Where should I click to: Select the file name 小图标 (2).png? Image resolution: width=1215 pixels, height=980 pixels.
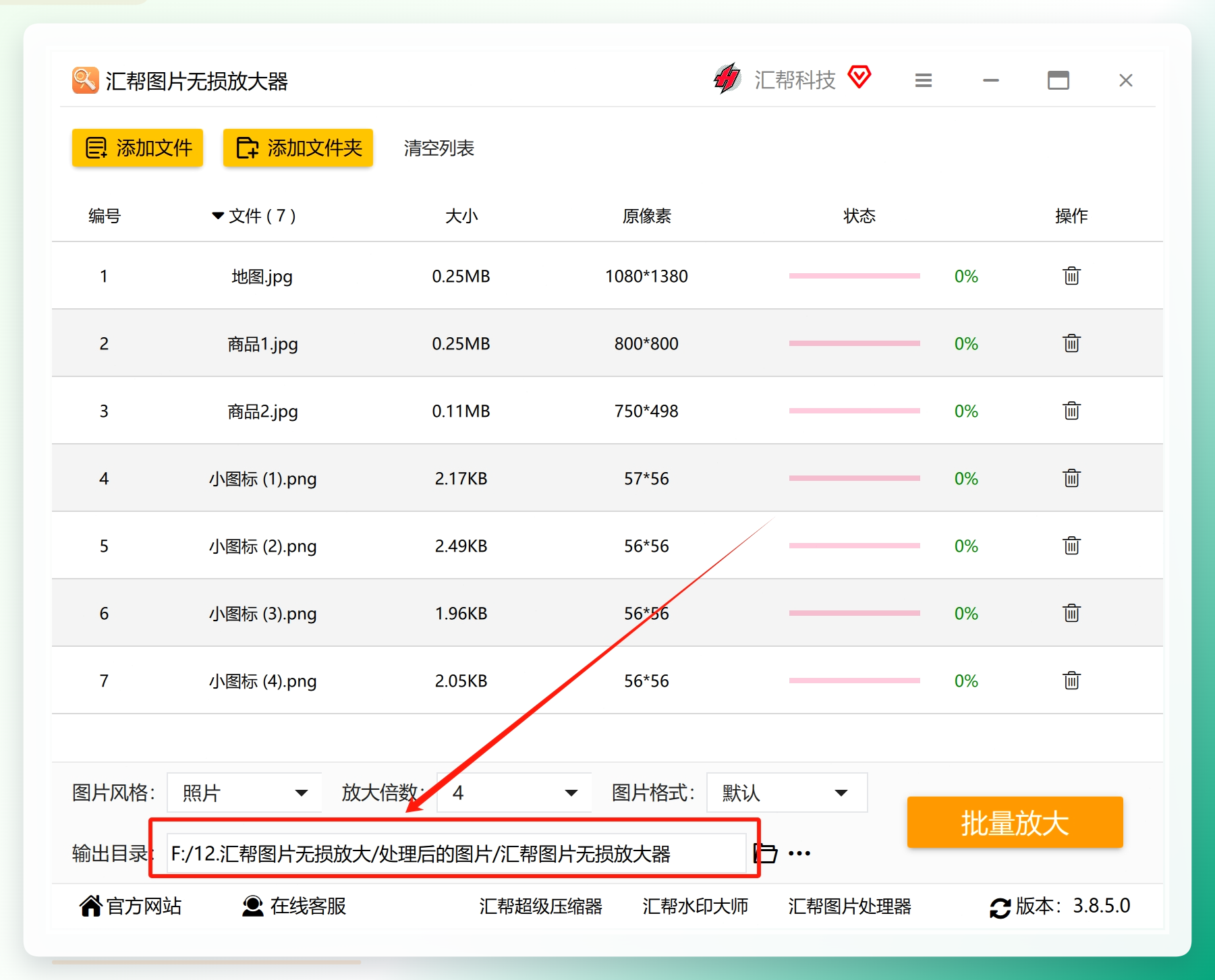click(262, 546)
